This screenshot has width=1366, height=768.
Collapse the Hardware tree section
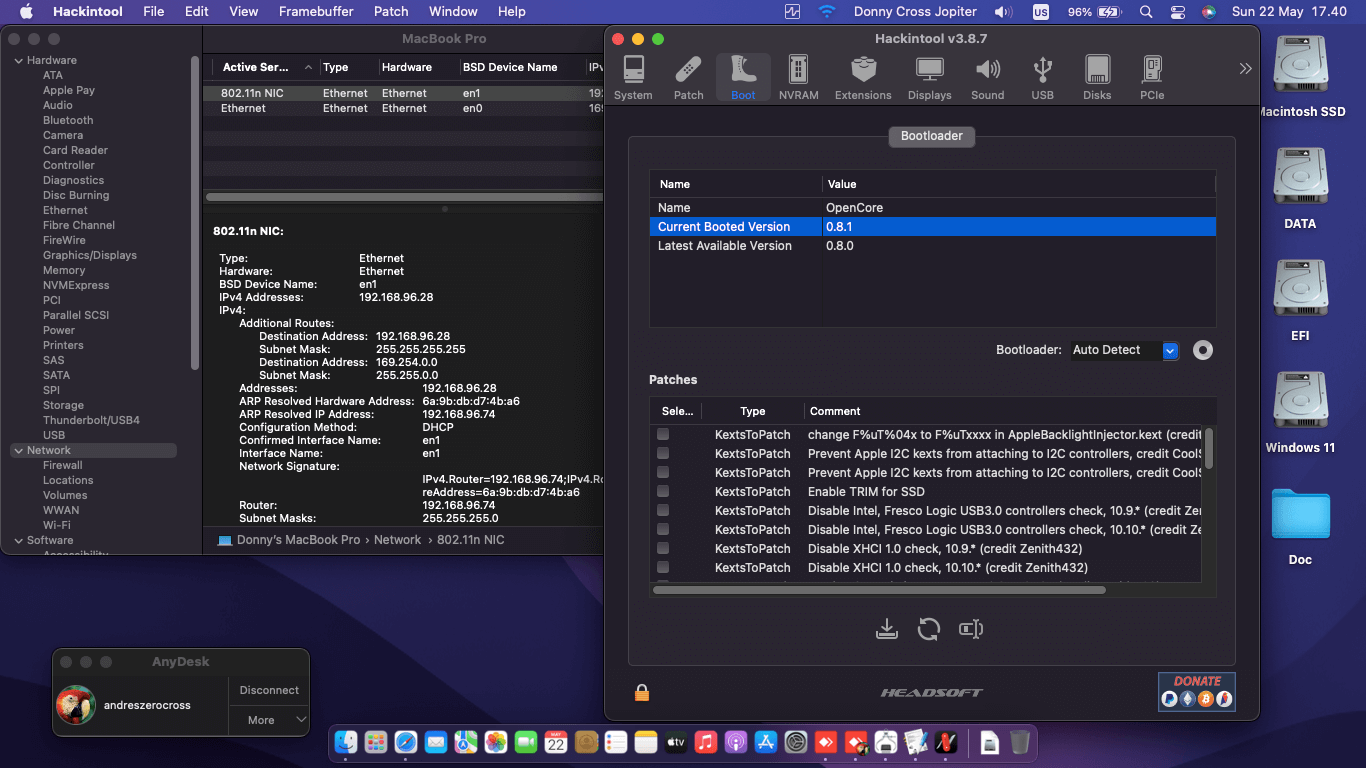[x=18, y=61]
